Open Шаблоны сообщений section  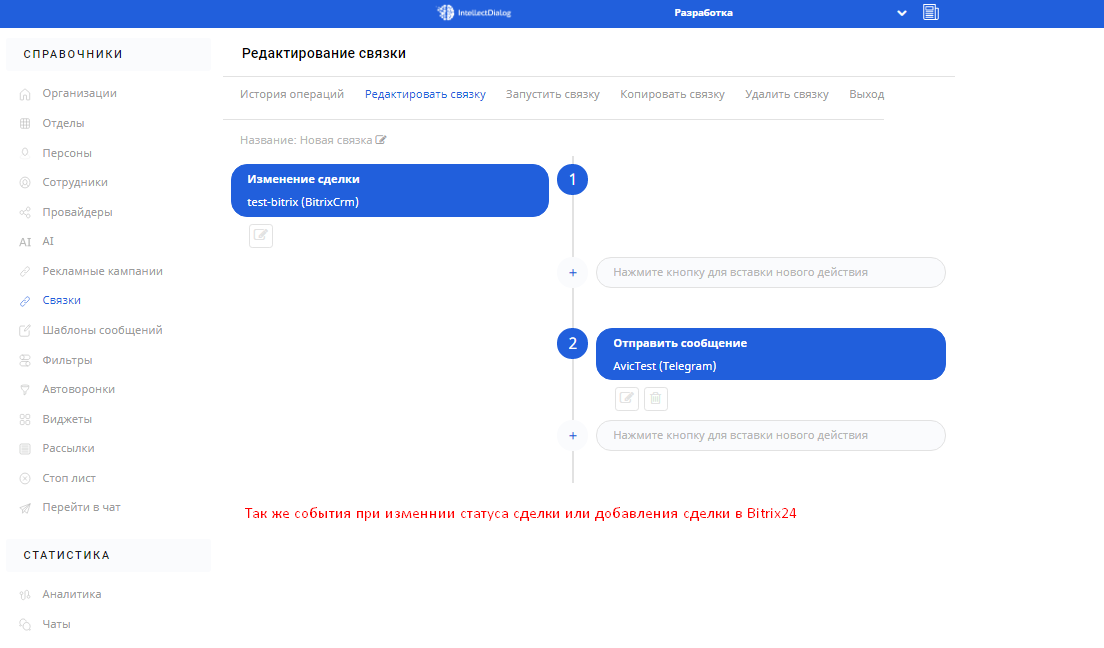(x=102, y=330)
